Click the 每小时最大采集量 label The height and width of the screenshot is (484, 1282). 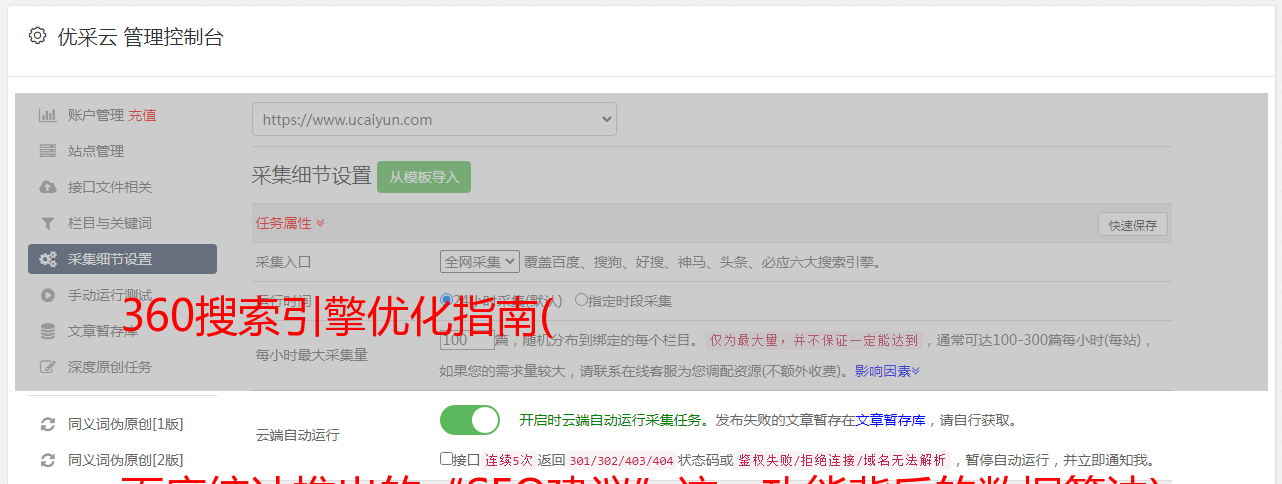pos(312,354)
